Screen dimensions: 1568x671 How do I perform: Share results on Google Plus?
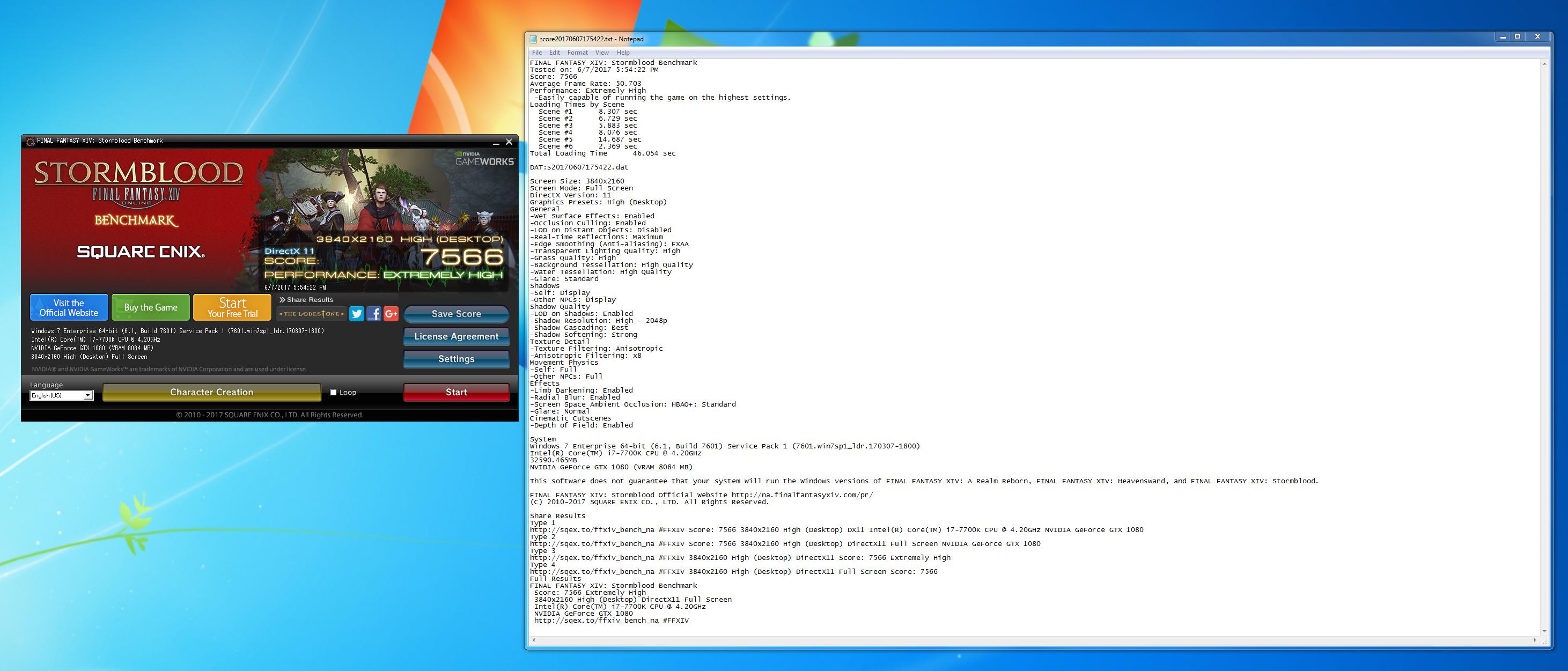[x=391, y=314]
